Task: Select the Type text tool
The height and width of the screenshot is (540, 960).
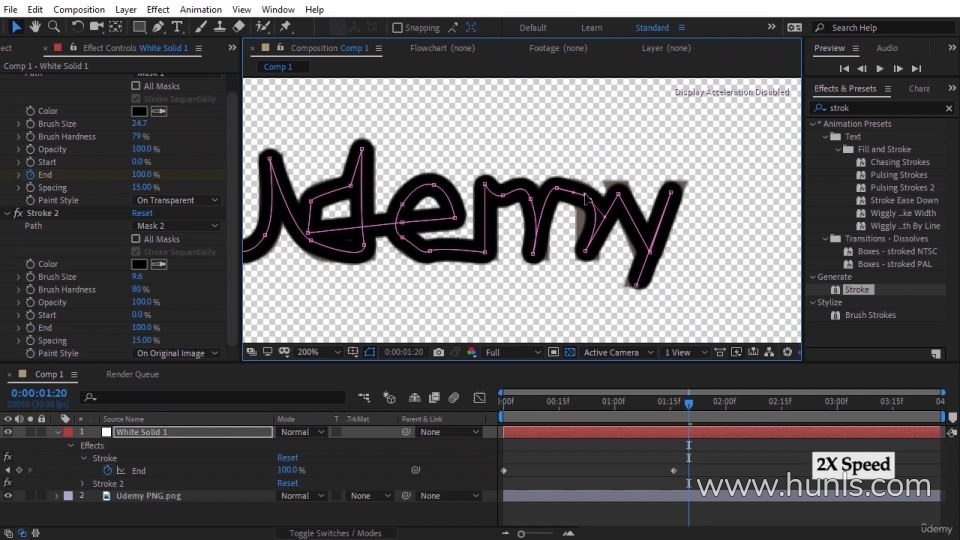Action: (x=177, y=27)
